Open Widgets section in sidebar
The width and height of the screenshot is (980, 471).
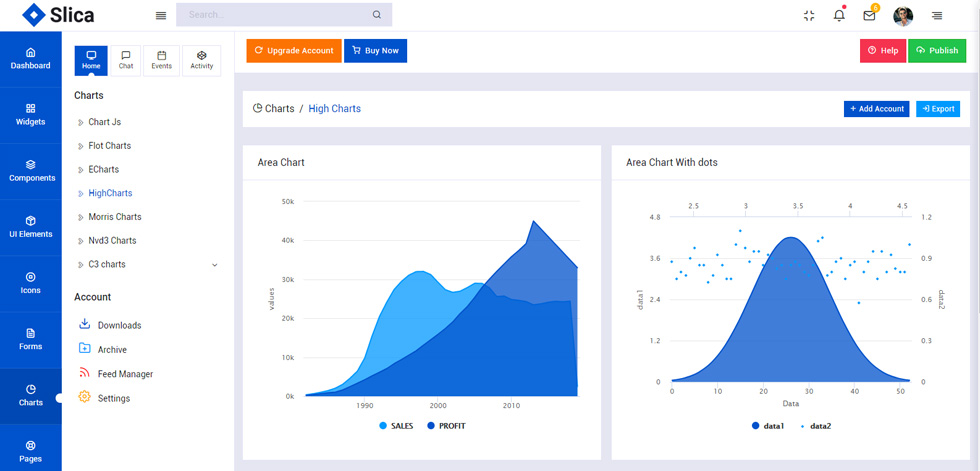(31, 115)
